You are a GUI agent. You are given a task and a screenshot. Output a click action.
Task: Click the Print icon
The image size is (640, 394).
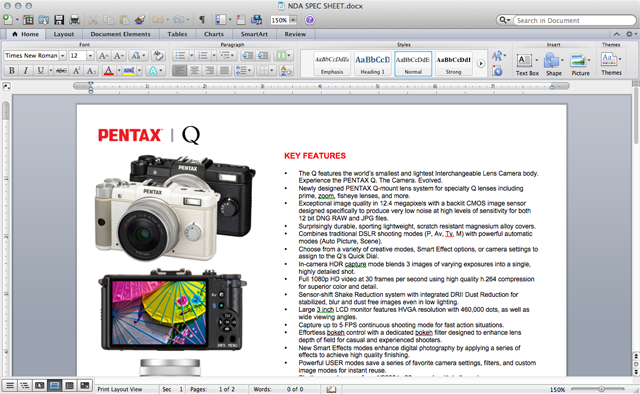click(x=74, y=20)
